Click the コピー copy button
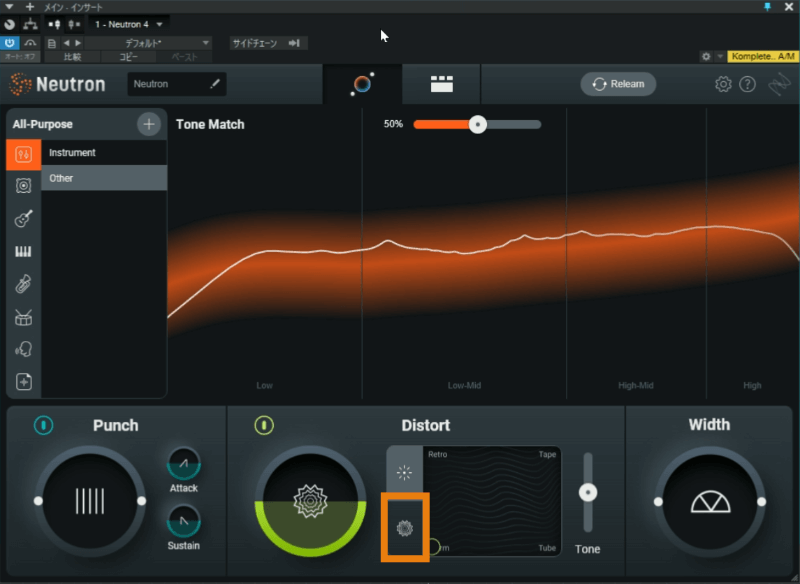Viewport: 800px width, 584px height. (129, 57)
